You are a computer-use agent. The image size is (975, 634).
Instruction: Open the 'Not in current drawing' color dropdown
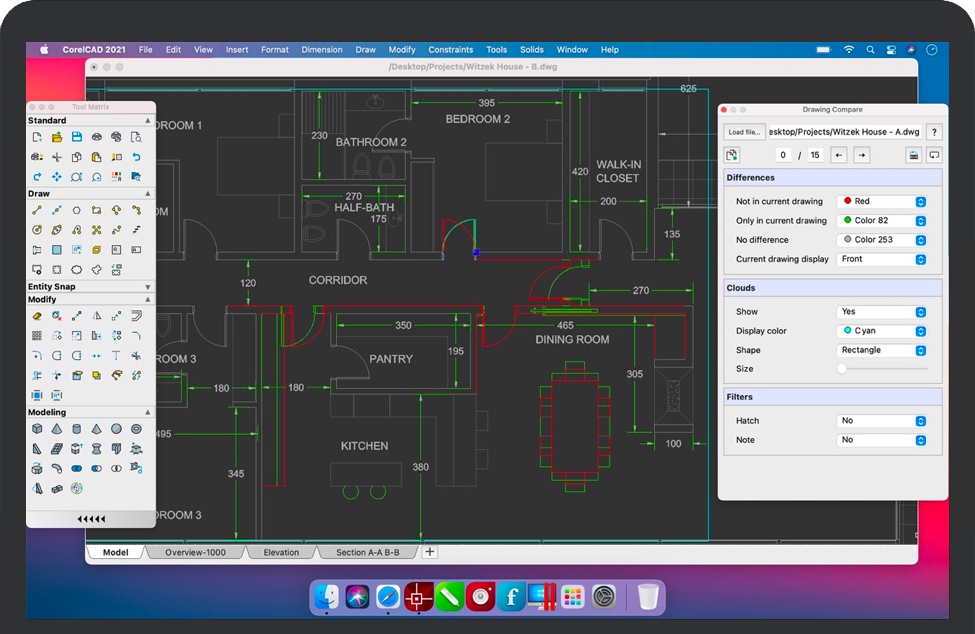(x=881, y=202)
